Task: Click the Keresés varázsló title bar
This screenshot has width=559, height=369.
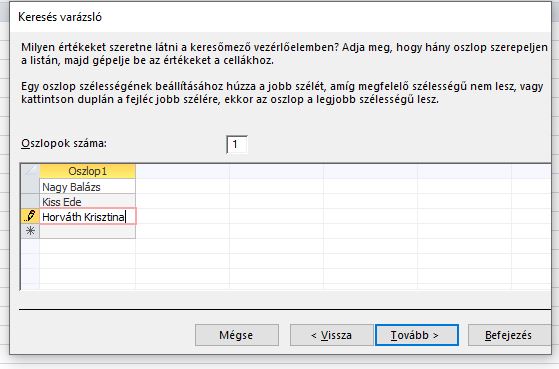Action: pos(280,17)
